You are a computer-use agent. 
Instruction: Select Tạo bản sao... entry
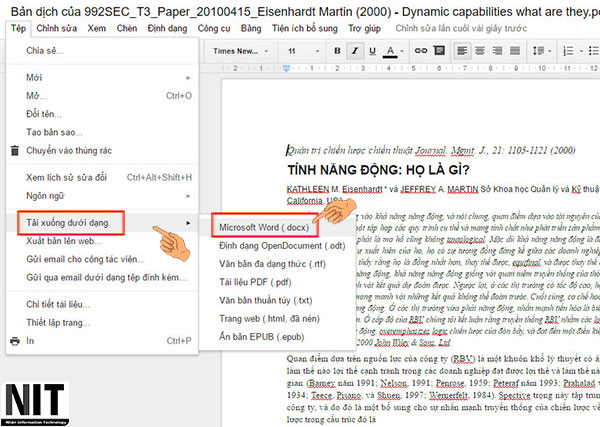click(x=103, y=132)
